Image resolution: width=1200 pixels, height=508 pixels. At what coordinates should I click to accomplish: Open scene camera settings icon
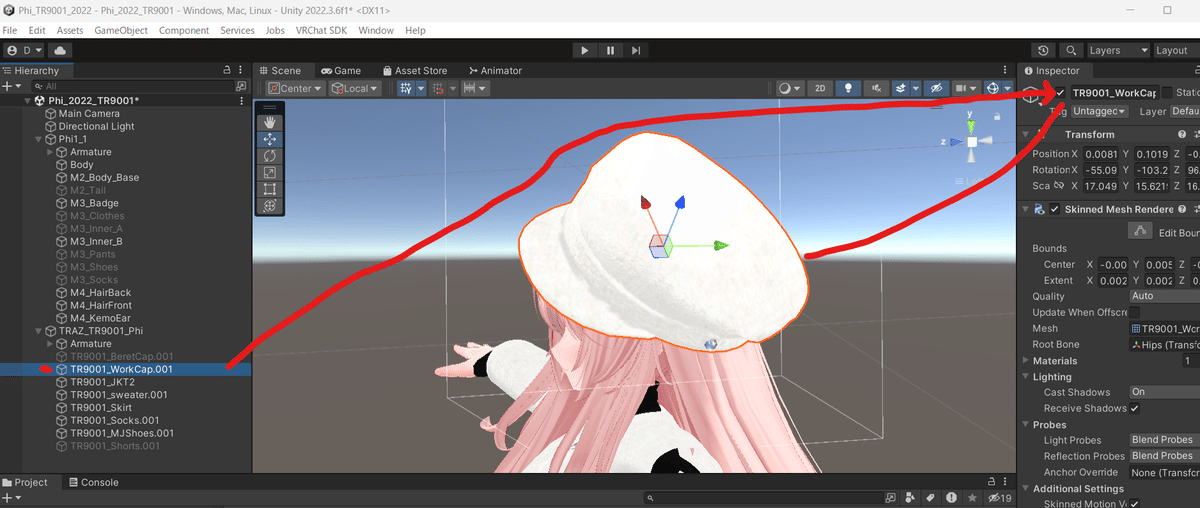tap(964, 88)
